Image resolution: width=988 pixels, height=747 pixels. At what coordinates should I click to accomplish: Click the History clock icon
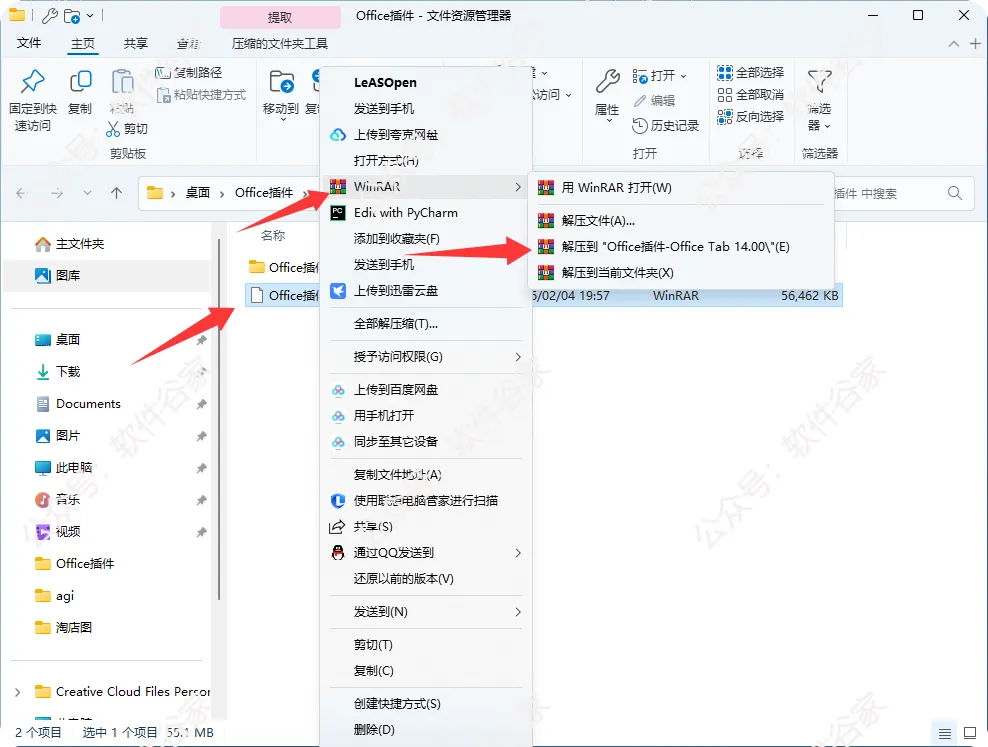pos(639,125)
